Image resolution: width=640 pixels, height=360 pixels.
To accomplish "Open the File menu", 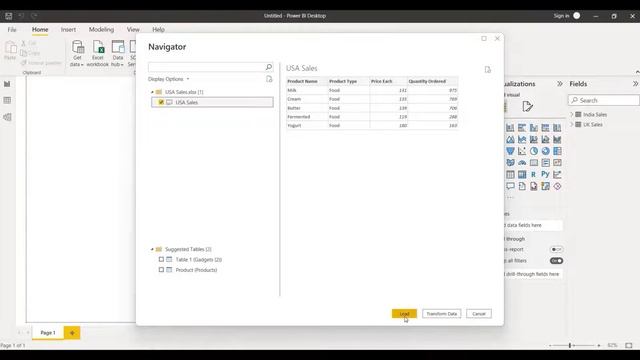I will (12, 29).
